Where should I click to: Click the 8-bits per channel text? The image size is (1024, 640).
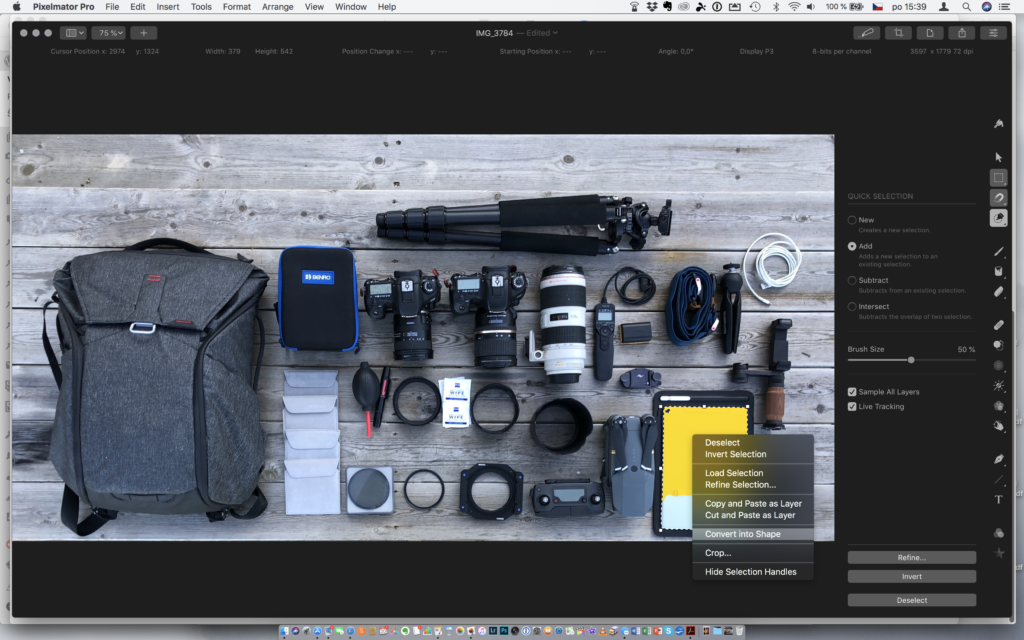(x=841, y=51)
